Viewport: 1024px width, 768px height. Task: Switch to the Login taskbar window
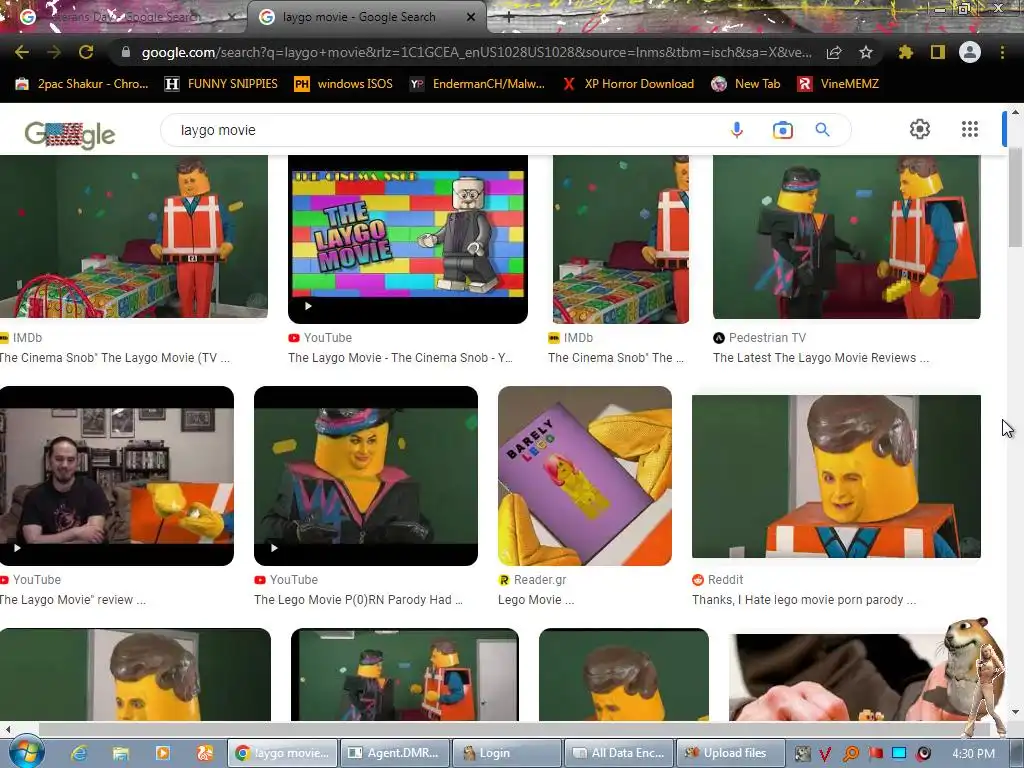[507, 753]
